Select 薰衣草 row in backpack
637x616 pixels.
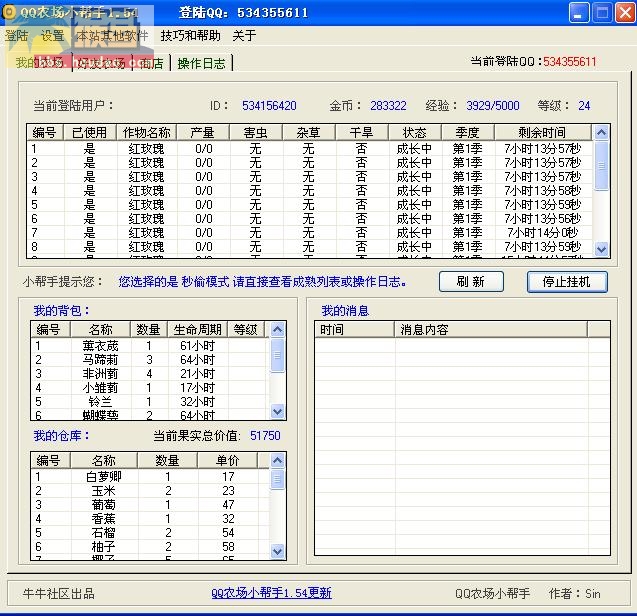150,346
